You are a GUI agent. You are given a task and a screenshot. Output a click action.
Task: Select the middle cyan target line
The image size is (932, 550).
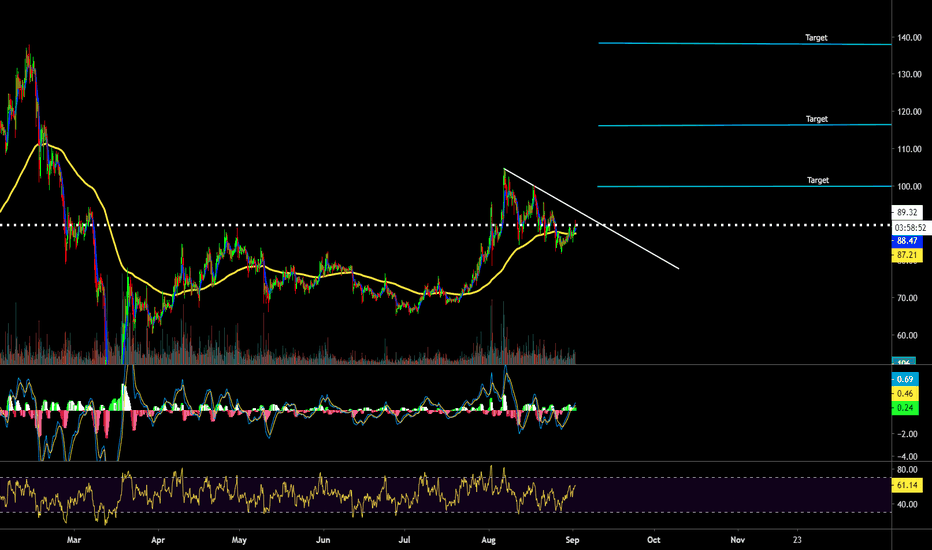(745, 125)
